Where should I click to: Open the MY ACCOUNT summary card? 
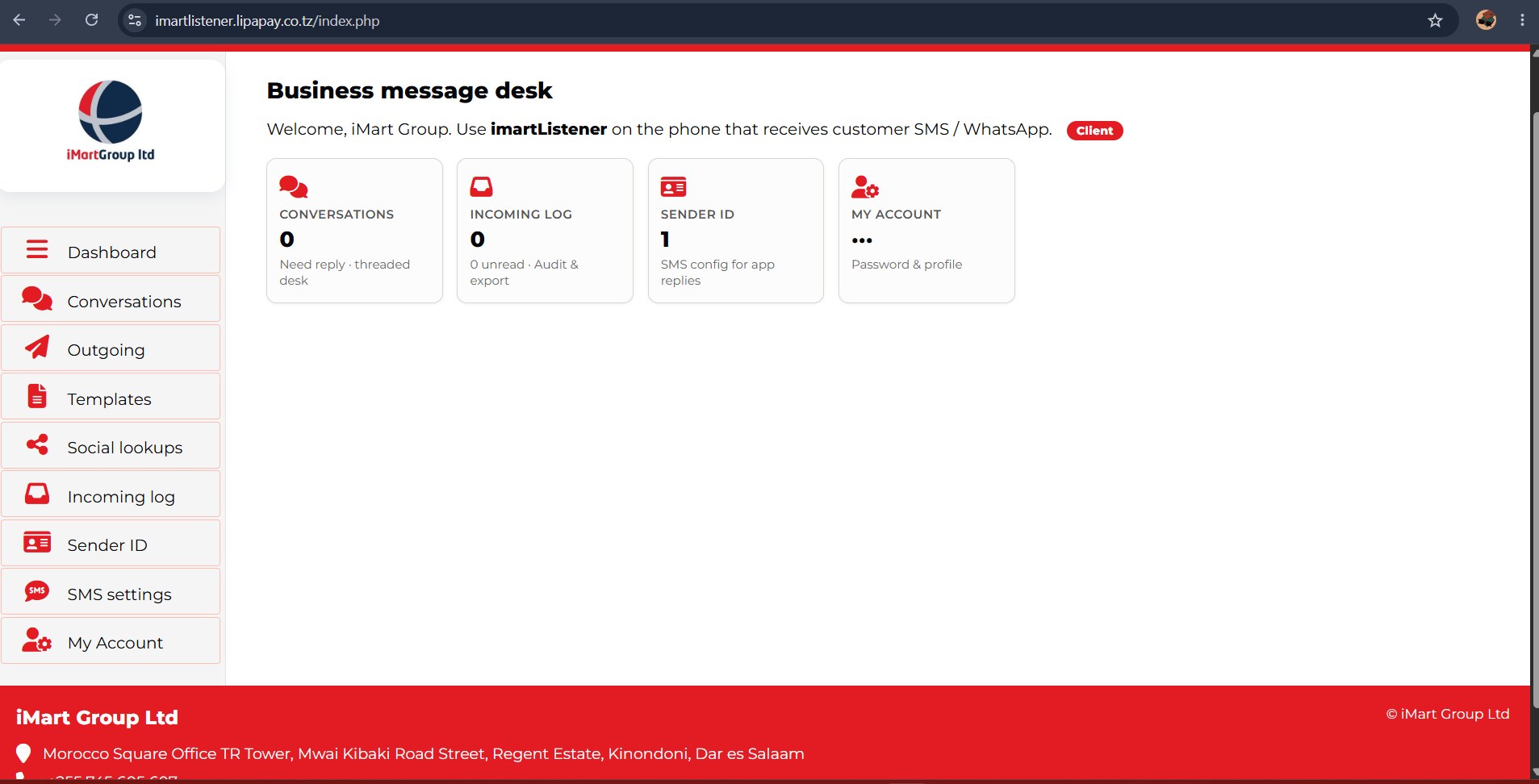(x=926, y=231)
